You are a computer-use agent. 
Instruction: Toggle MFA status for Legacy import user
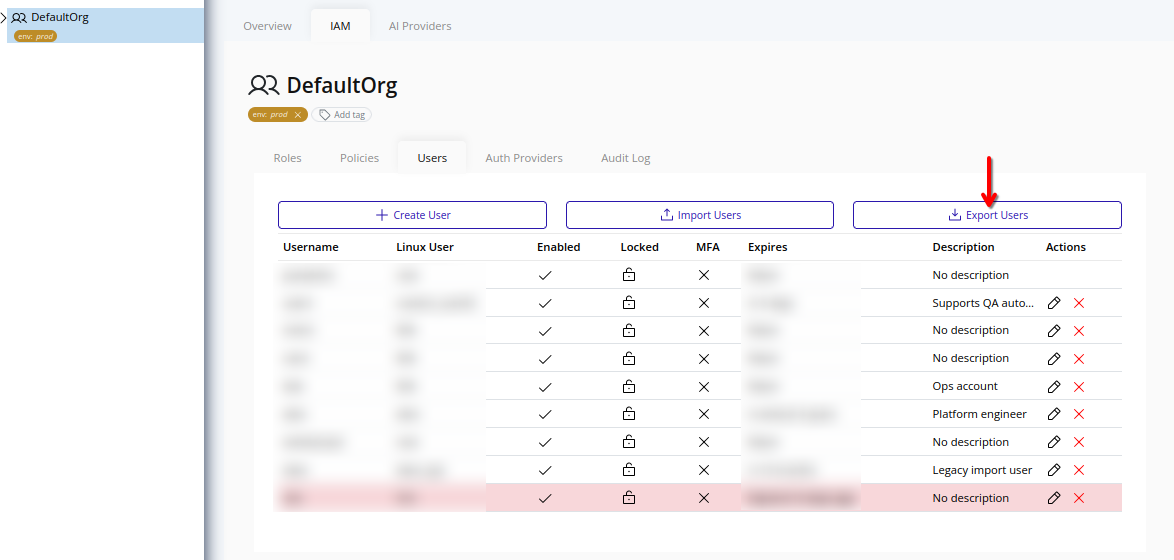point(704,470)
